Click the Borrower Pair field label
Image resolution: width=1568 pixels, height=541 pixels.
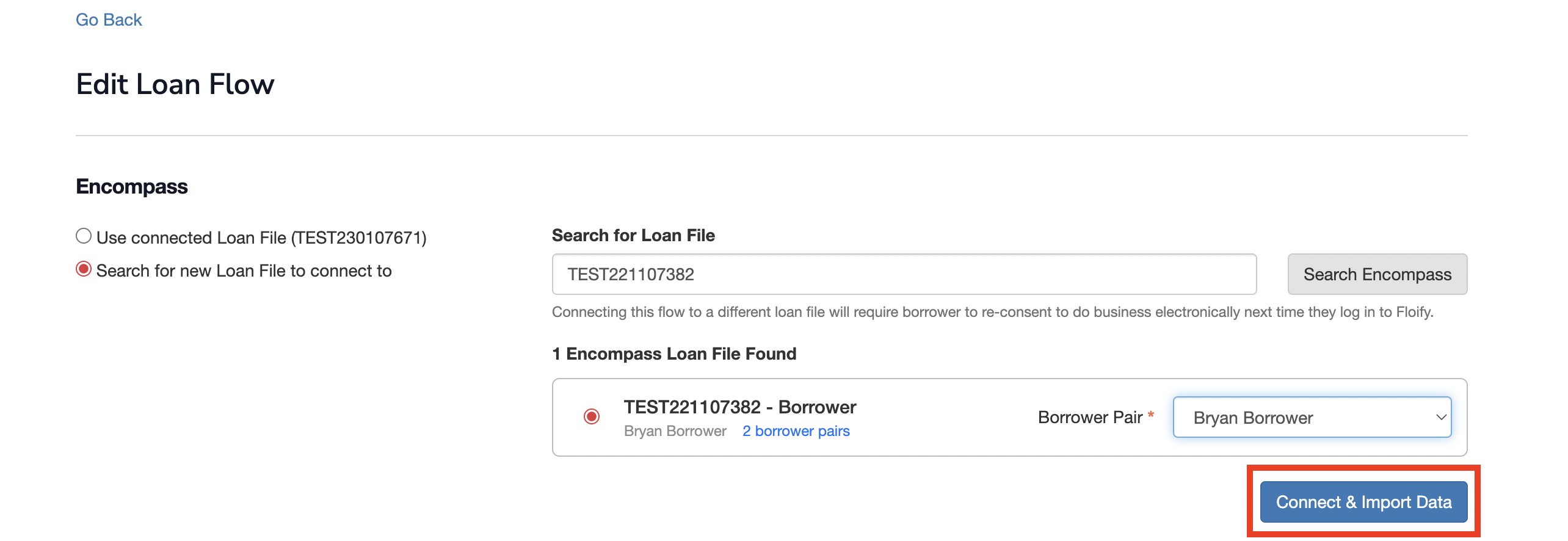point(1090,418)
